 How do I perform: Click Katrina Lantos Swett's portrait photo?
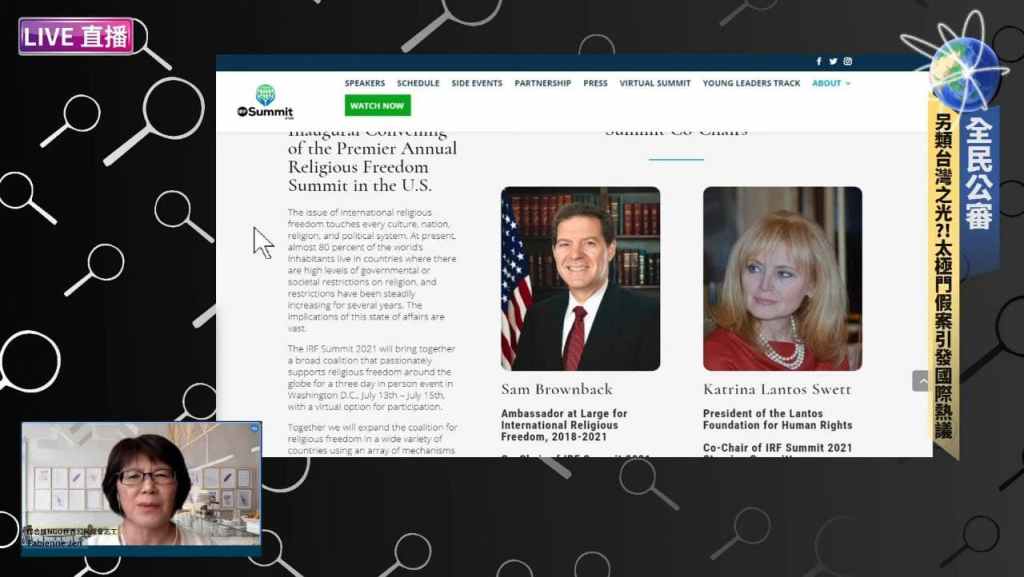pyautogui.click(x=782, y=278)
